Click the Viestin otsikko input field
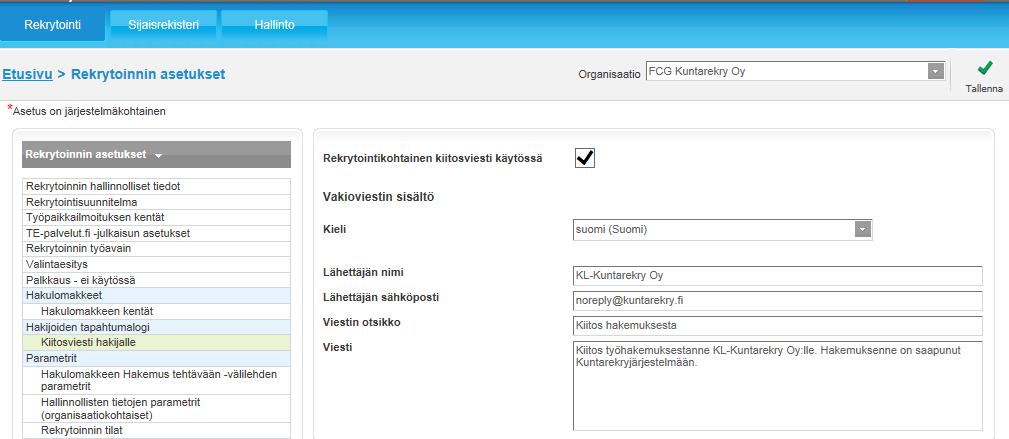Image resolution: width=1009 pixels, height=439 pixels. pos(777,326)
